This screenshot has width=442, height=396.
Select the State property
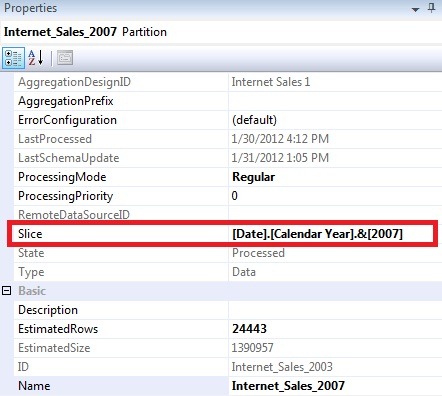coord(31,253)
